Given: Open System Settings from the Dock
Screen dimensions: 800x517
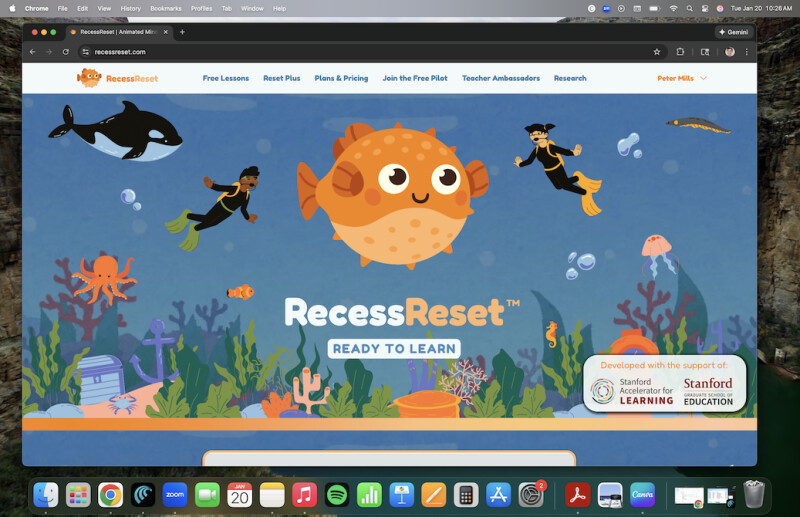Looking at the screenshot, I should [x=531, y=495].
